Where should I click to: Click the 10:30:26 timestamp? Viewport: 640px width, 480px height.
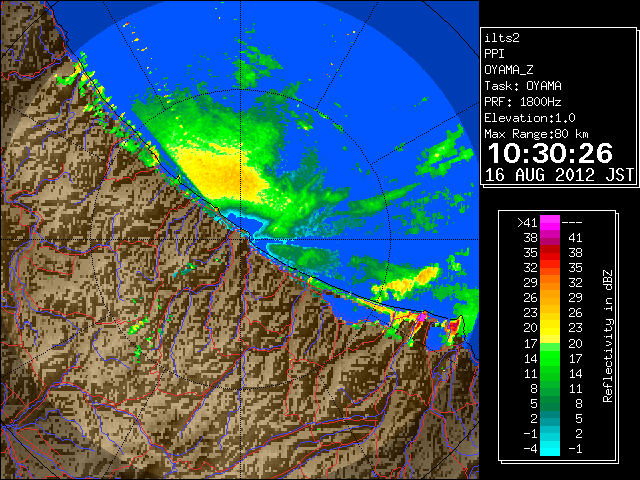tap(550, 153)
